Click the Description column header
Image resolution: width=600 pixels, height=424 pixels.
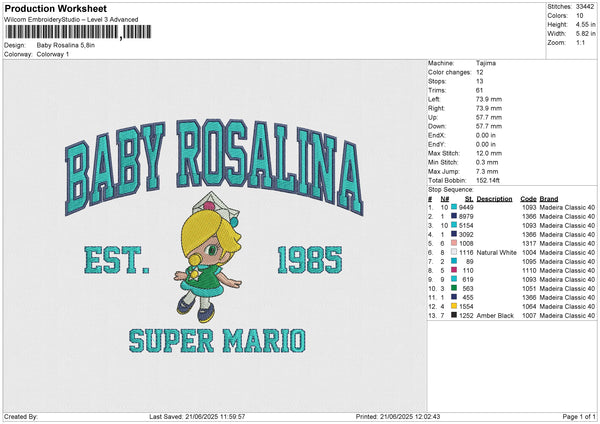click(494, 198)
